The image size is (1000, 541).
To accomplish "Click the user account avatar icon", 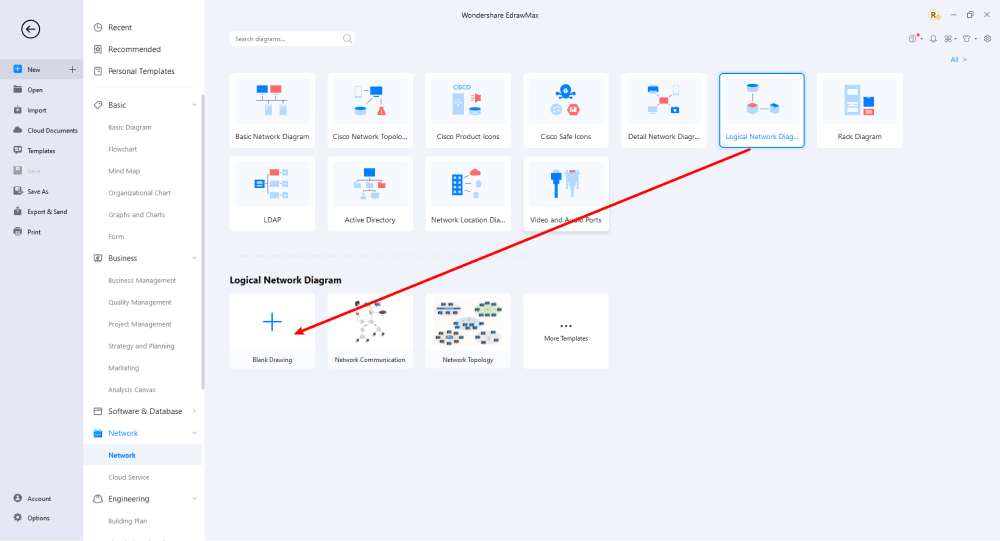I will point(934,15).
